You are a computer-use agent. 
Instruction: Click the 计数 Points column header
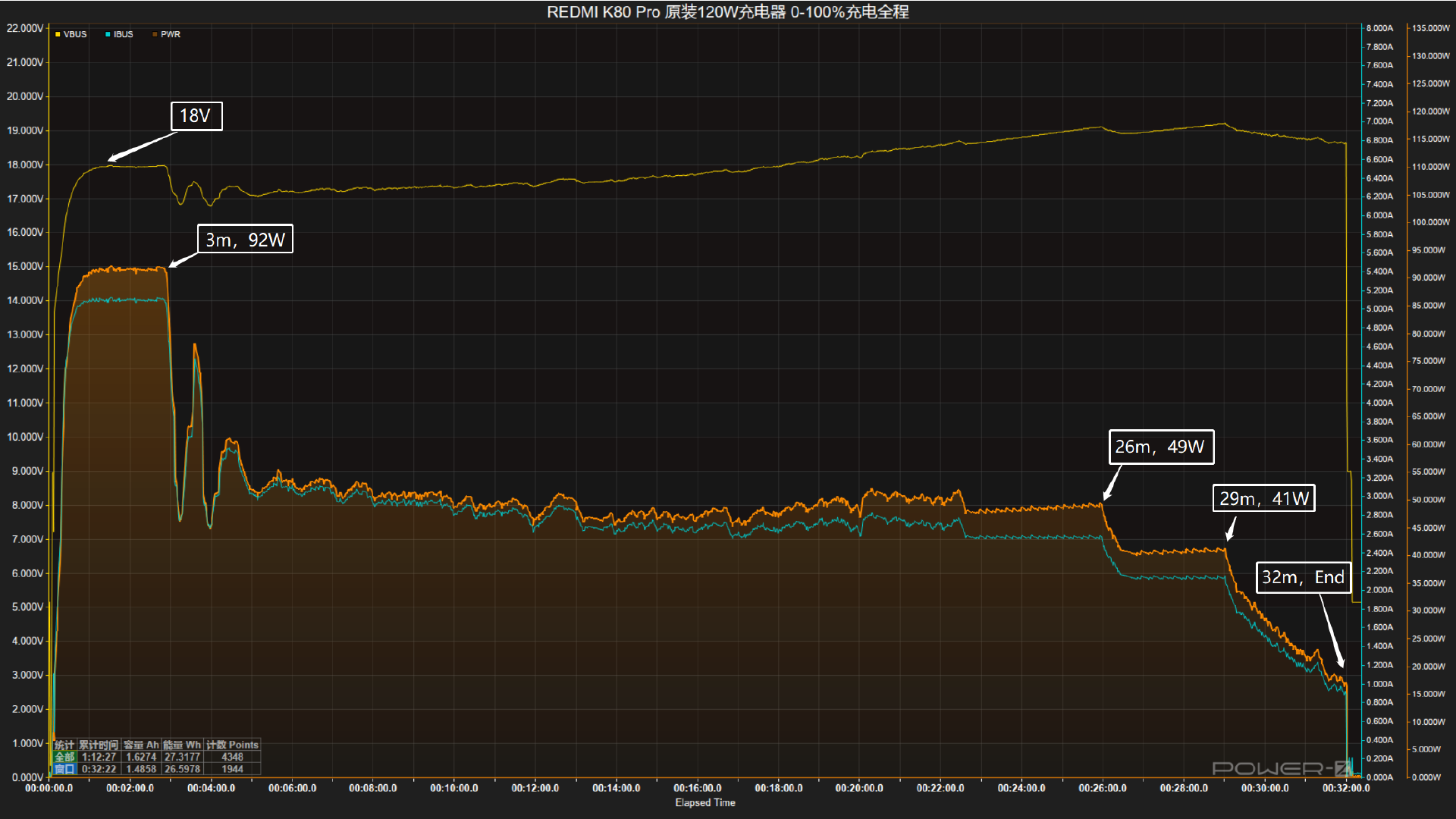click(232, 745)
